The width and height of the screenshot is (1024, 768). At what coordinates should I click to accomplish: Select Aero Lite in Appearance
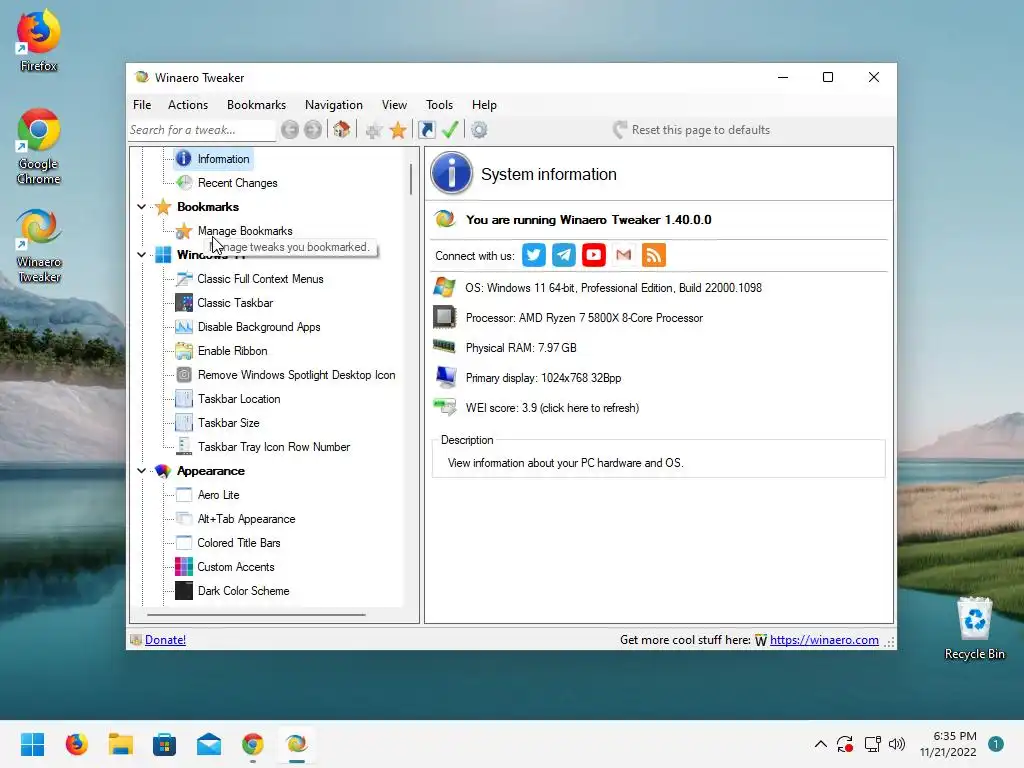[x=219, y=494]
